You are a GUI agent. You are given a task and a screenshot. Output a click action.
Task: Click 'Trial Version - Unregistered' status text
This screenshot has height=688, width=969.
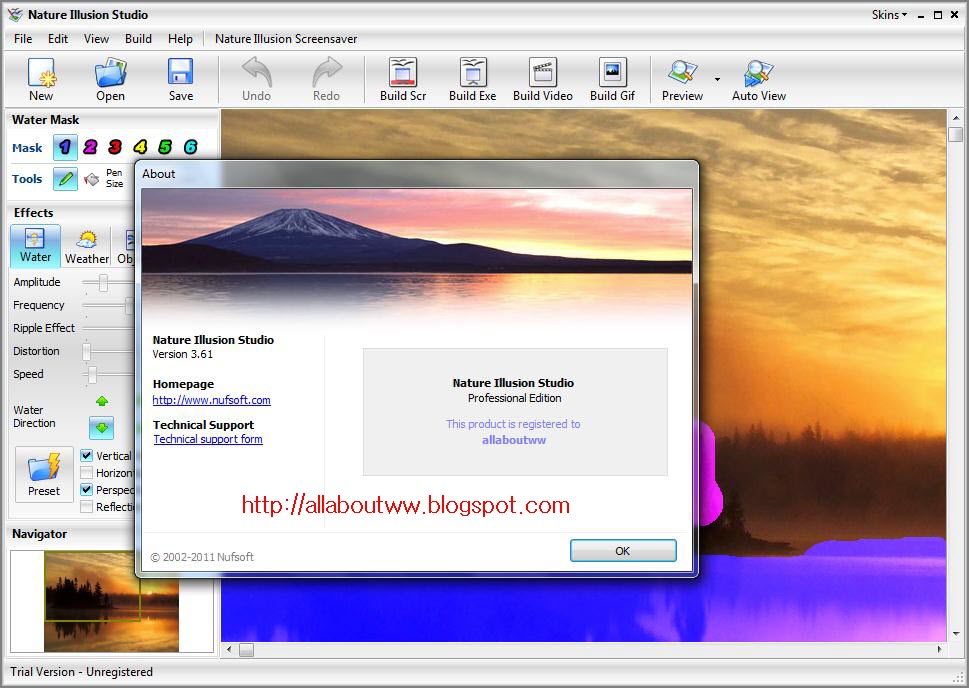82,671
